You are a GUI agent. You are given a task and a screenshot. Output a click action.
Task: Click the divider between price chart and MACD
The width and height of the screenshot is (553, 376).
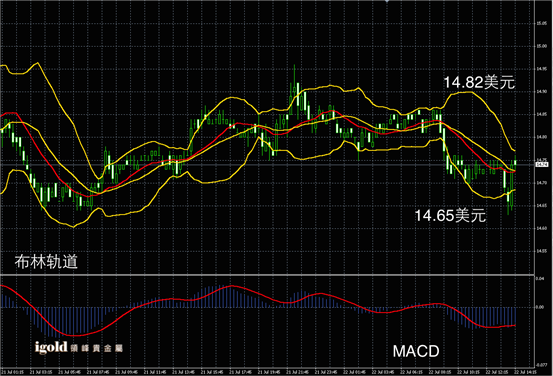click(267, 275)
